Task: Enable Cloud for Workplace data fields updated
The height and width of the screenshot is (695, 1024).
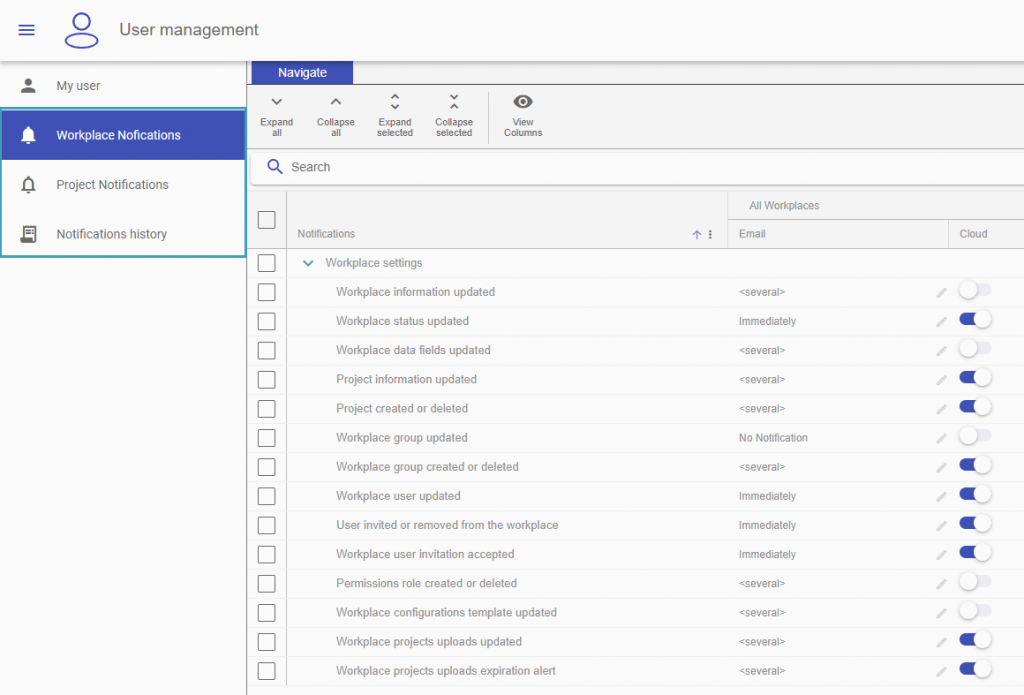Action: 975,348
